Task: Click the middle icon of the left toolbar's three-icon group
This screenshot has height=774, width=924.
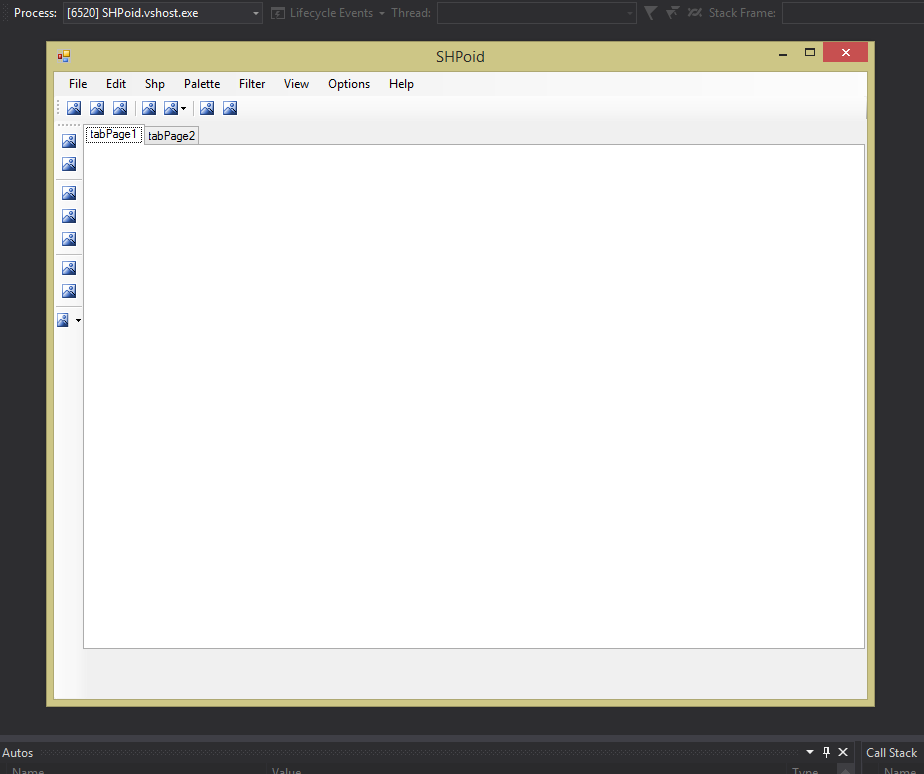Action: (x=69, y=216)
